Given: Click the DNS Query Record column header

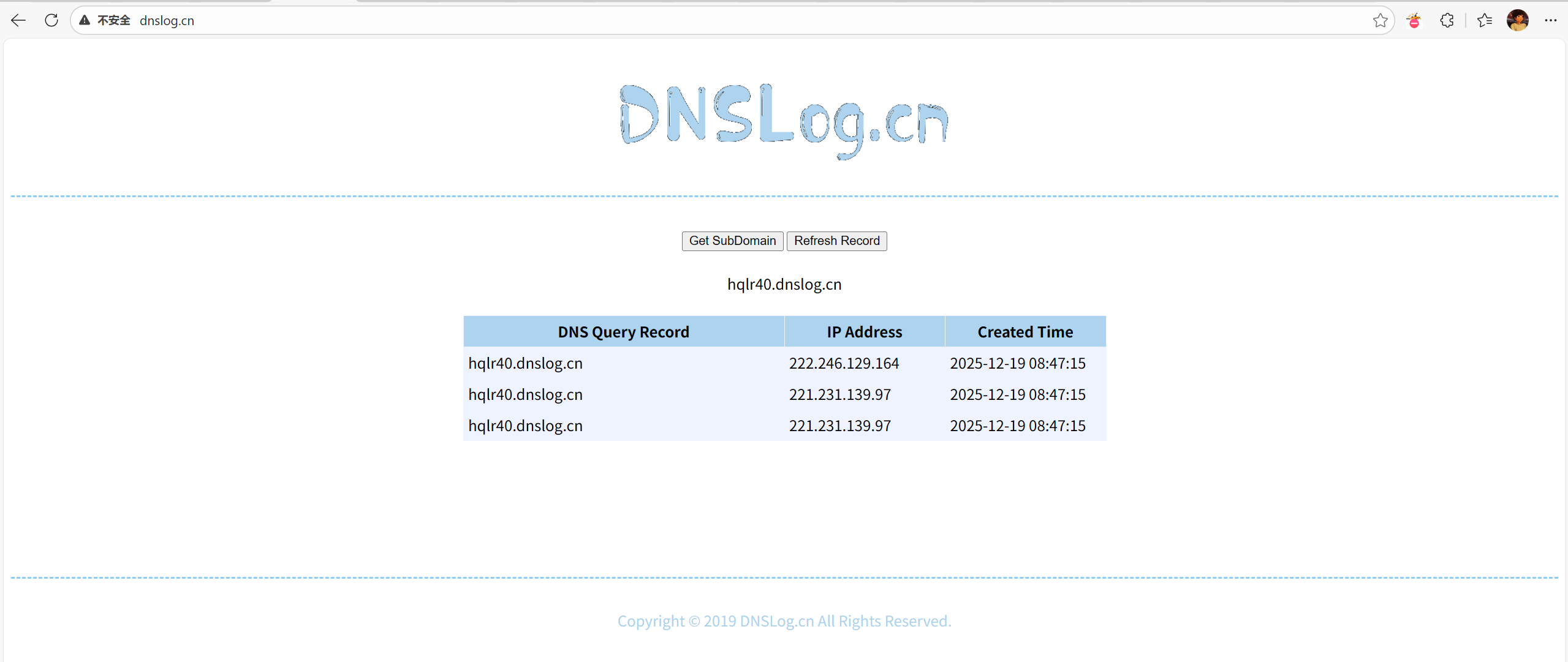Looking at the screenshot, I should 623,332.
